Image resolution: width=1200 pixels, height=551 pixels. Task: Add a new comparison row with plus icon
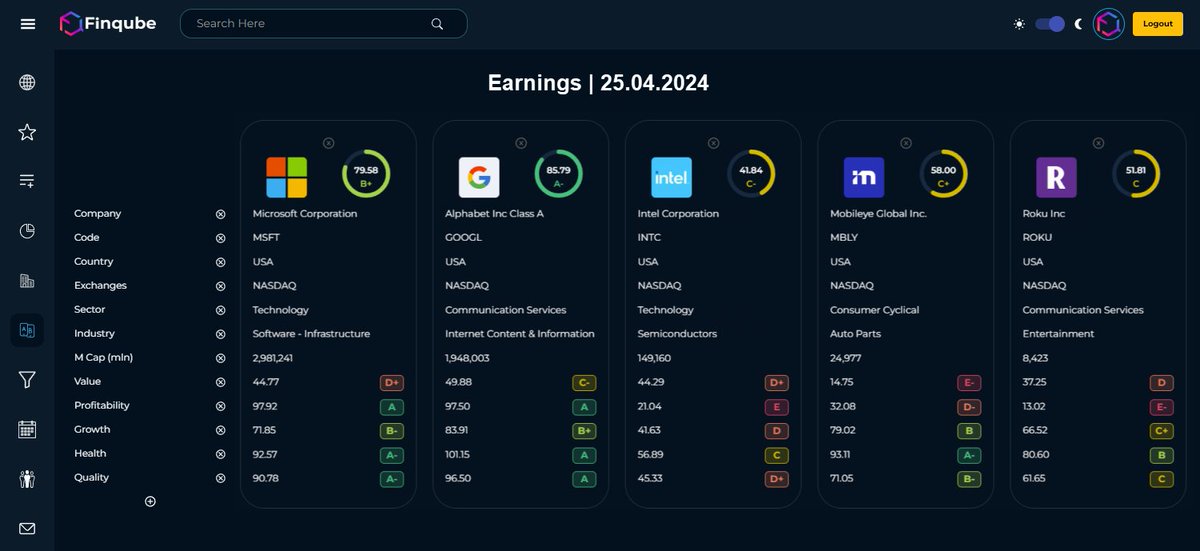point(150,501)
